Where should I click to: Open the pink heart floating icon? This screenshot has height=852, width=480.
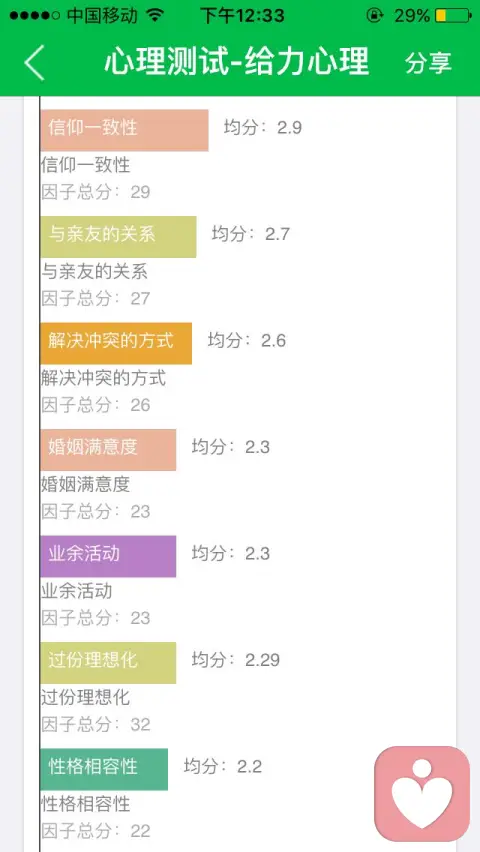[x=422, y=793]
